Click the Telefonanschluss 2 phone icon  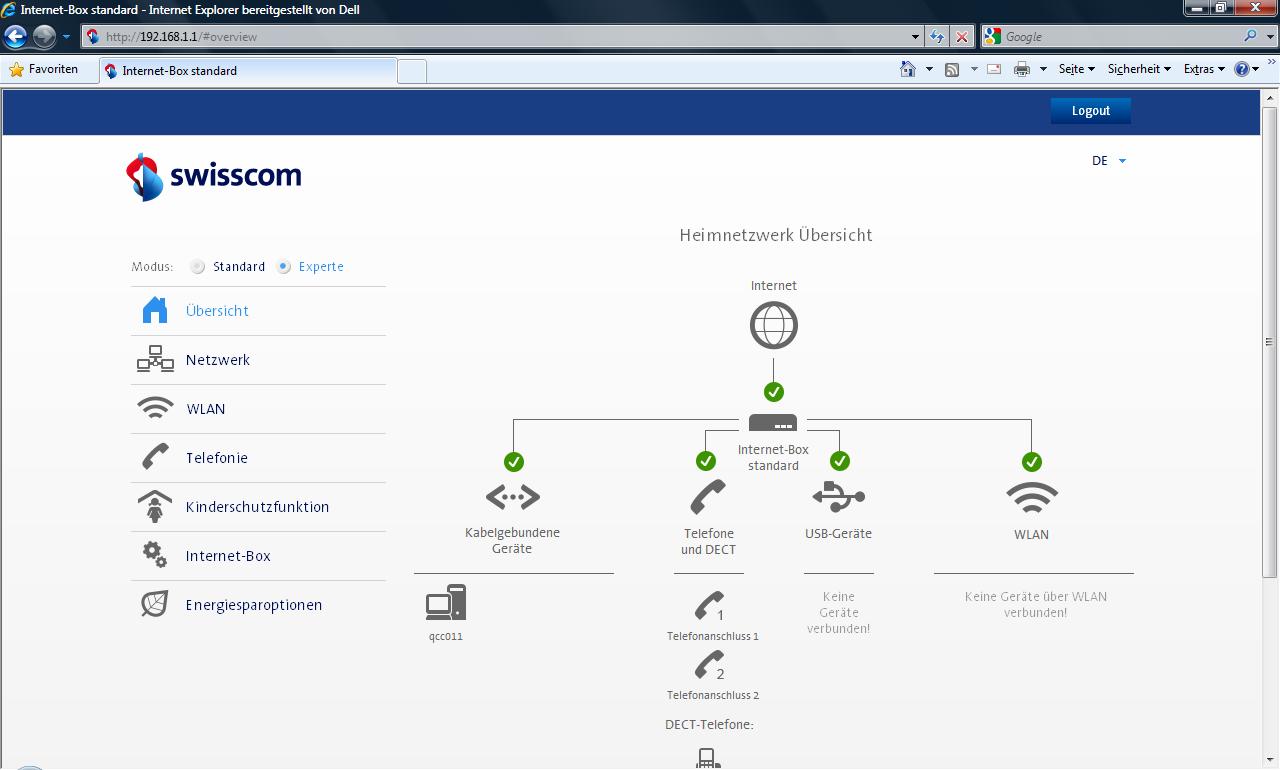point(711,665)
